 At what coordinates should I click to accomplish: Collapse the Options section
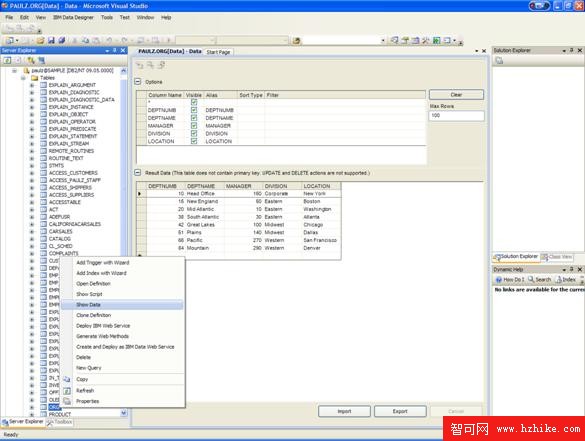coord(138,82)
